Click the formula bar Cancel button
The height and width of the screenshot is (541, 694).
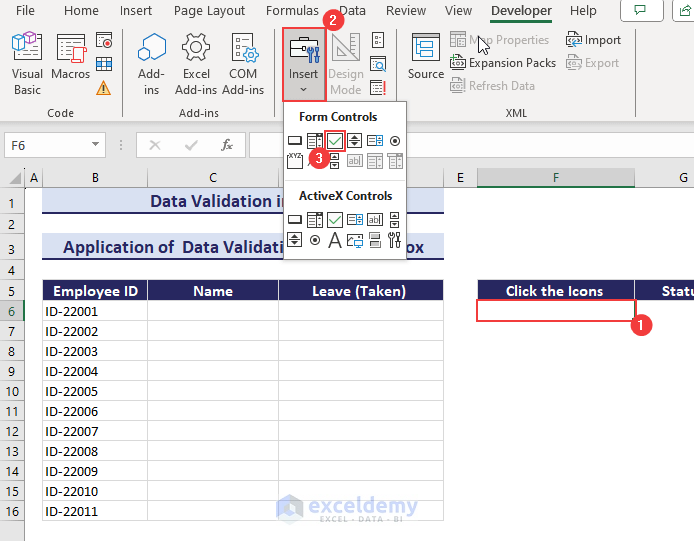click(155, 145)
